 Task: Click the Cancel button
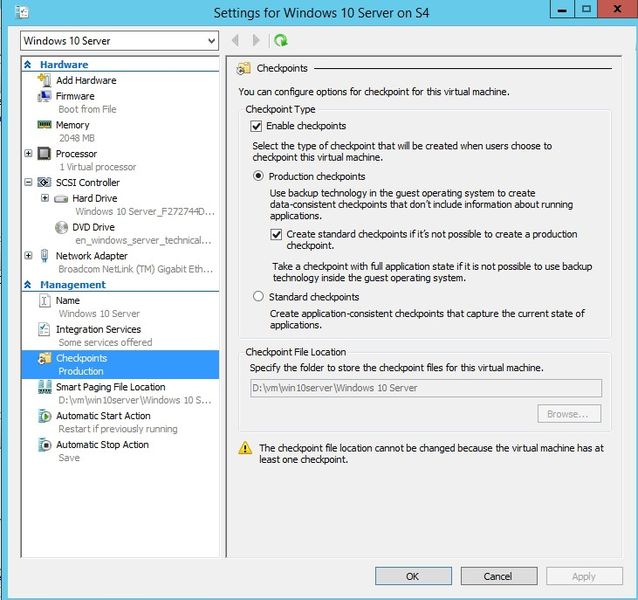[498, 576]
